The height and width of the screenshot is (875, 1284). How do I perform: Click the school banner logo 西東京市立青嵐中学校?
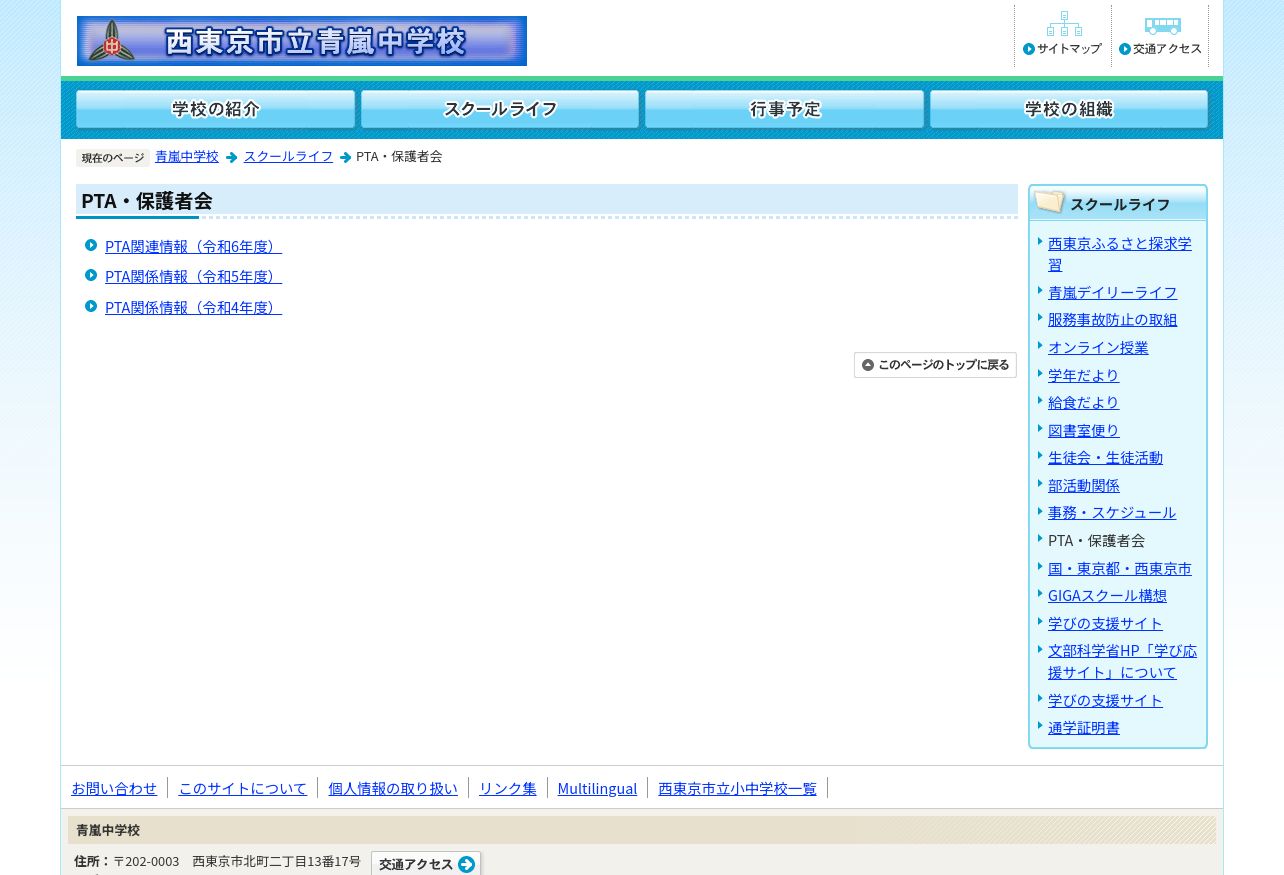point(302,41)
